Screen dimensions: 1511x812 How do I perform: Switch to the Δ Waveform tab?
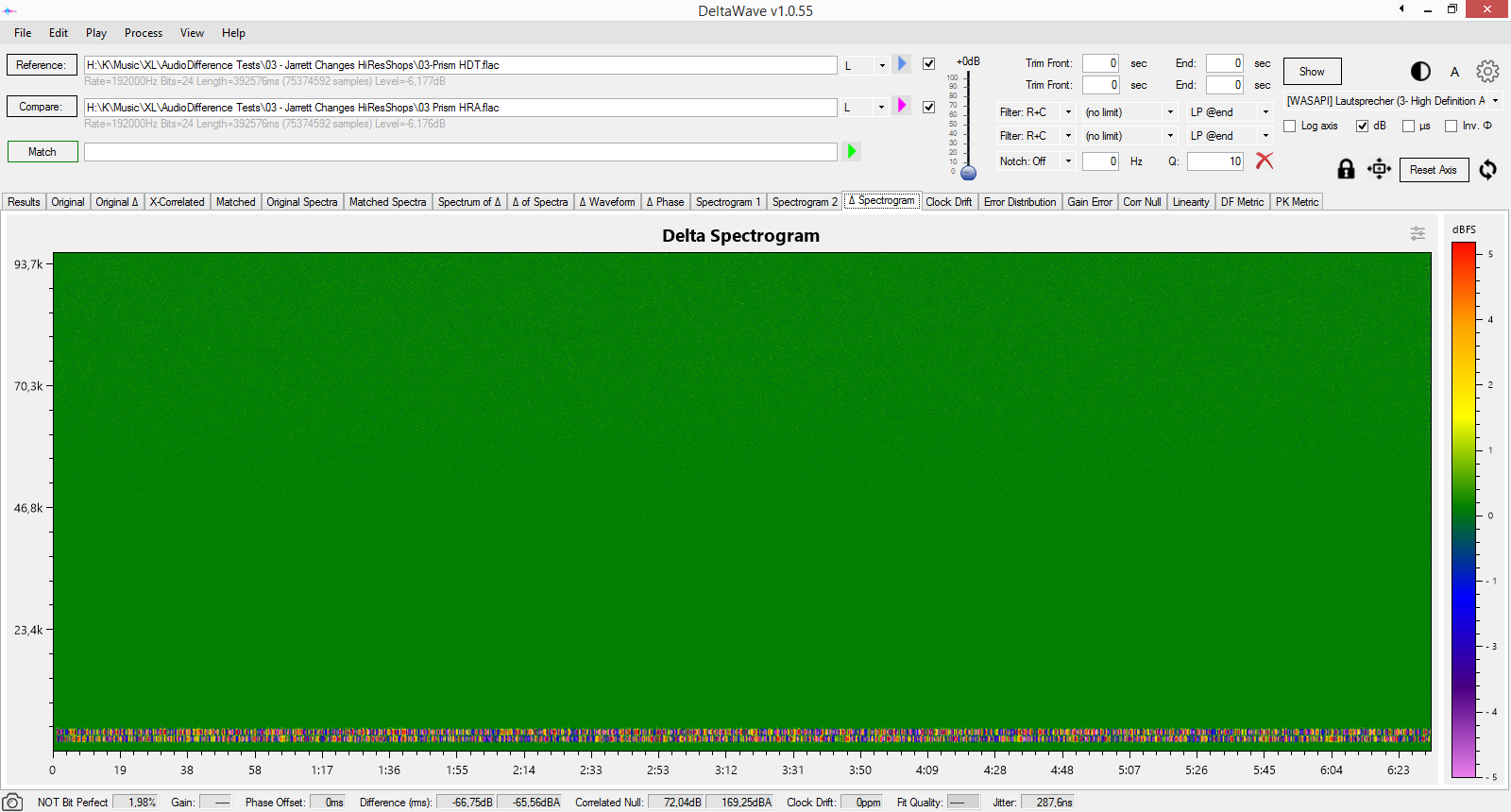click(607, 201)
